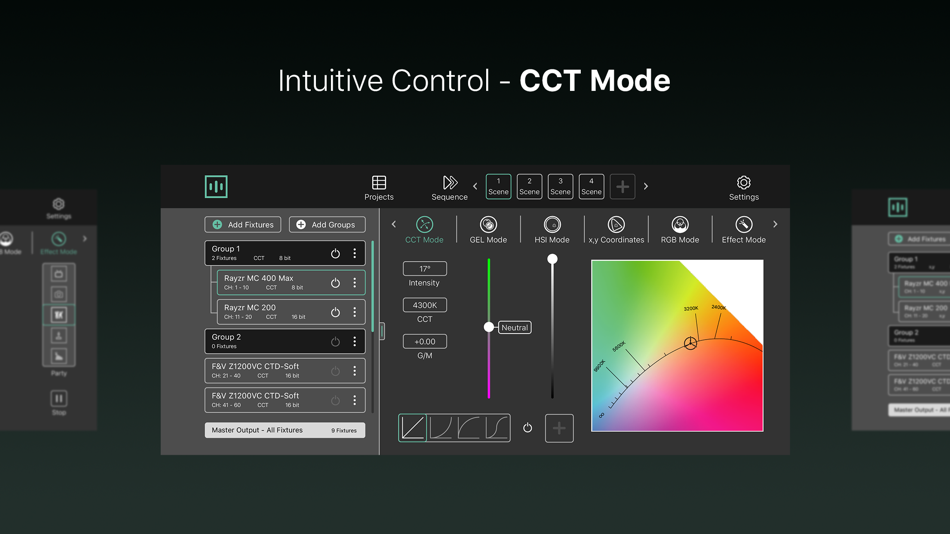Click Settings in left background window
The width and height of the screenshot is (950, 534).
click(58, 208)
